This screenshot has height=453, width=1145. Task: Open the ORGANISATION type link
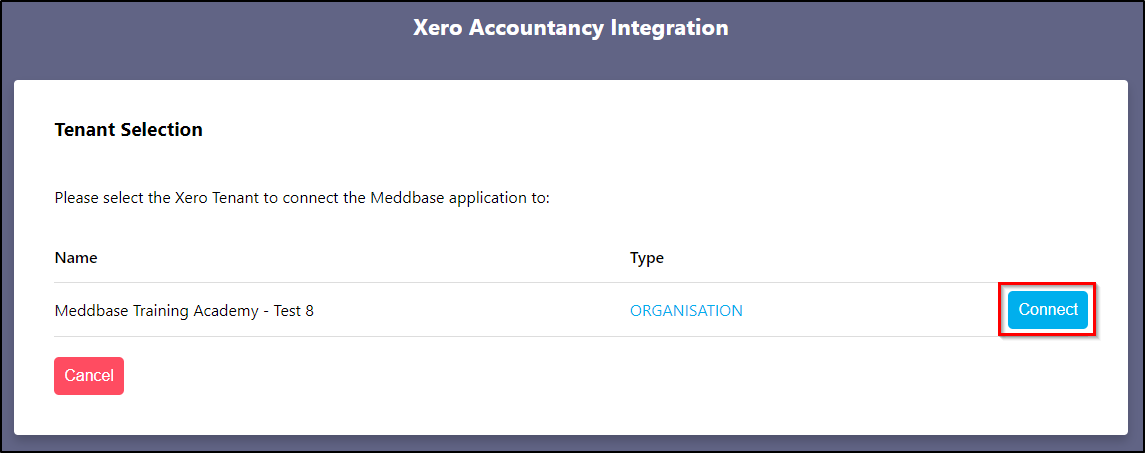(686, 311)
